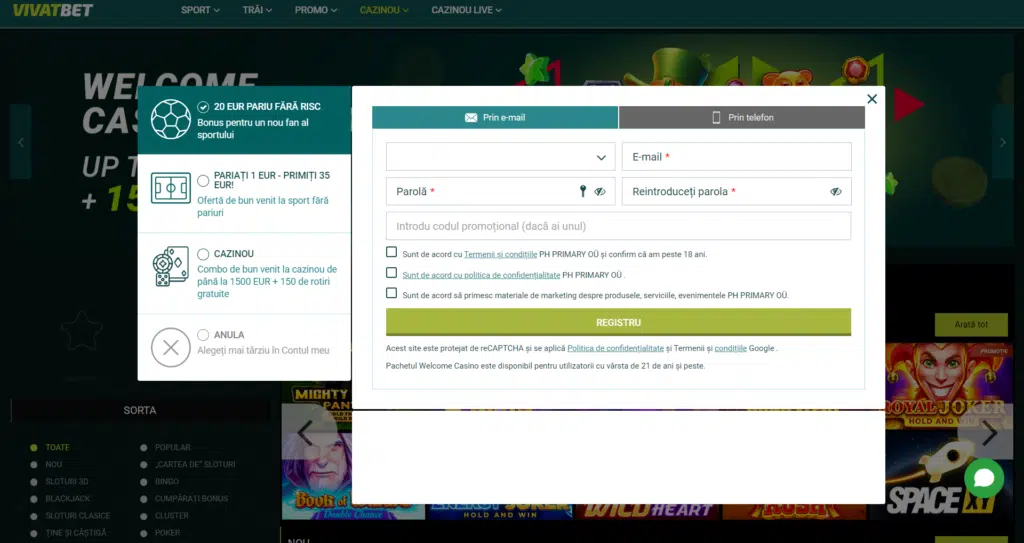
Task: Select the CLUSTER filter
Action: [x=165, y=516]
